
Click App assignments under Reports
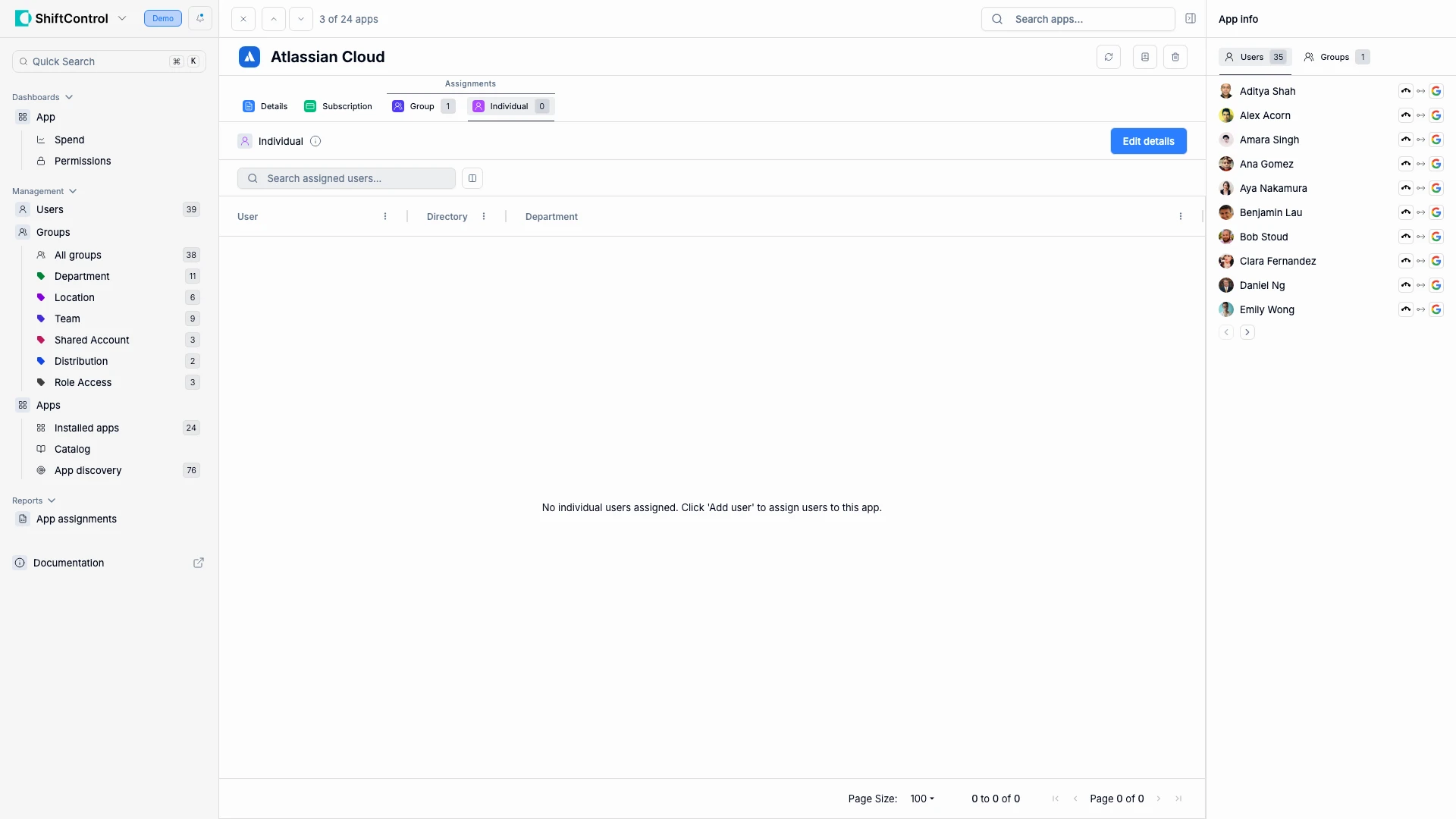[77, 519]
